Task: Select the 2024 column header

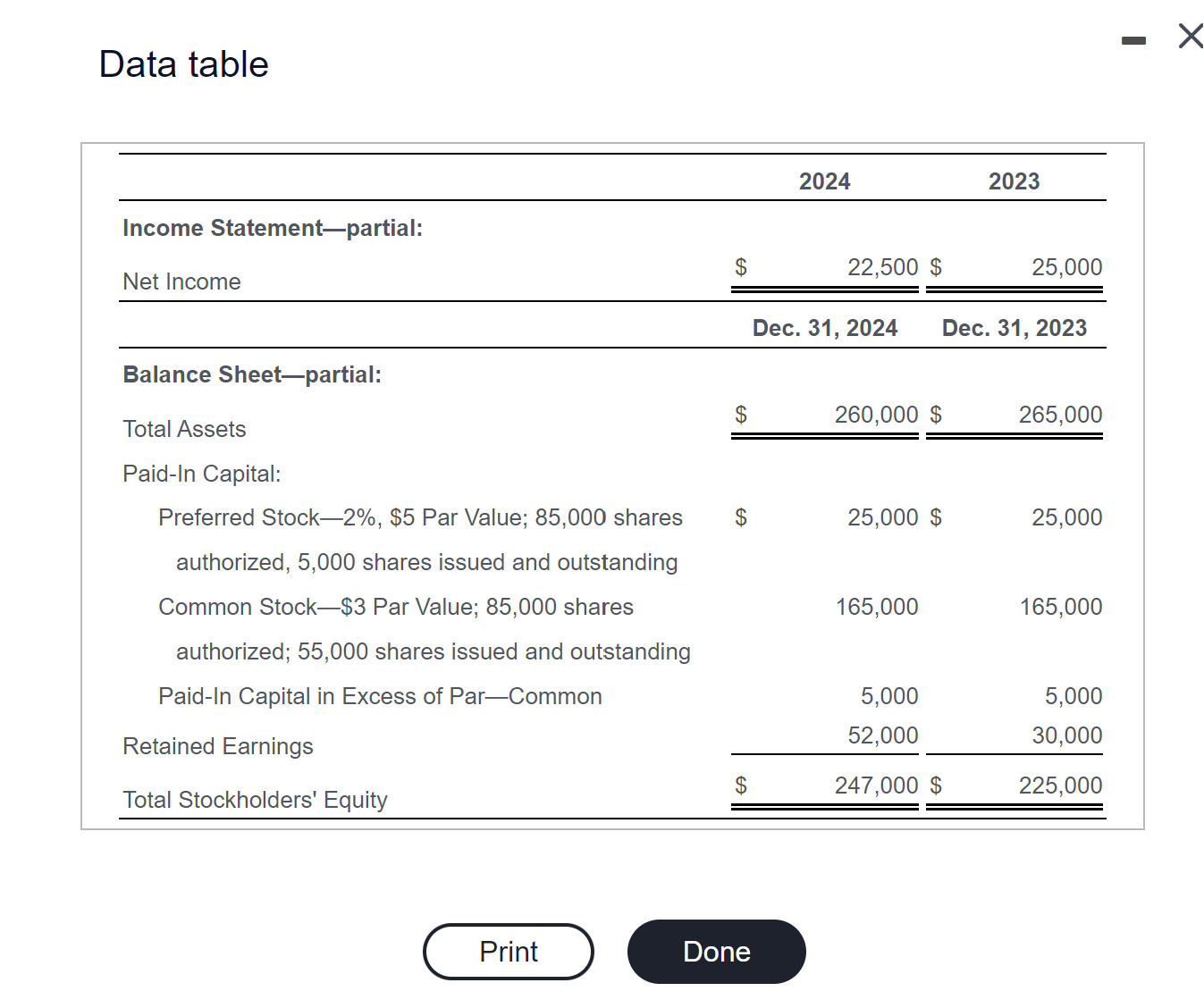Action: (823, 181)
